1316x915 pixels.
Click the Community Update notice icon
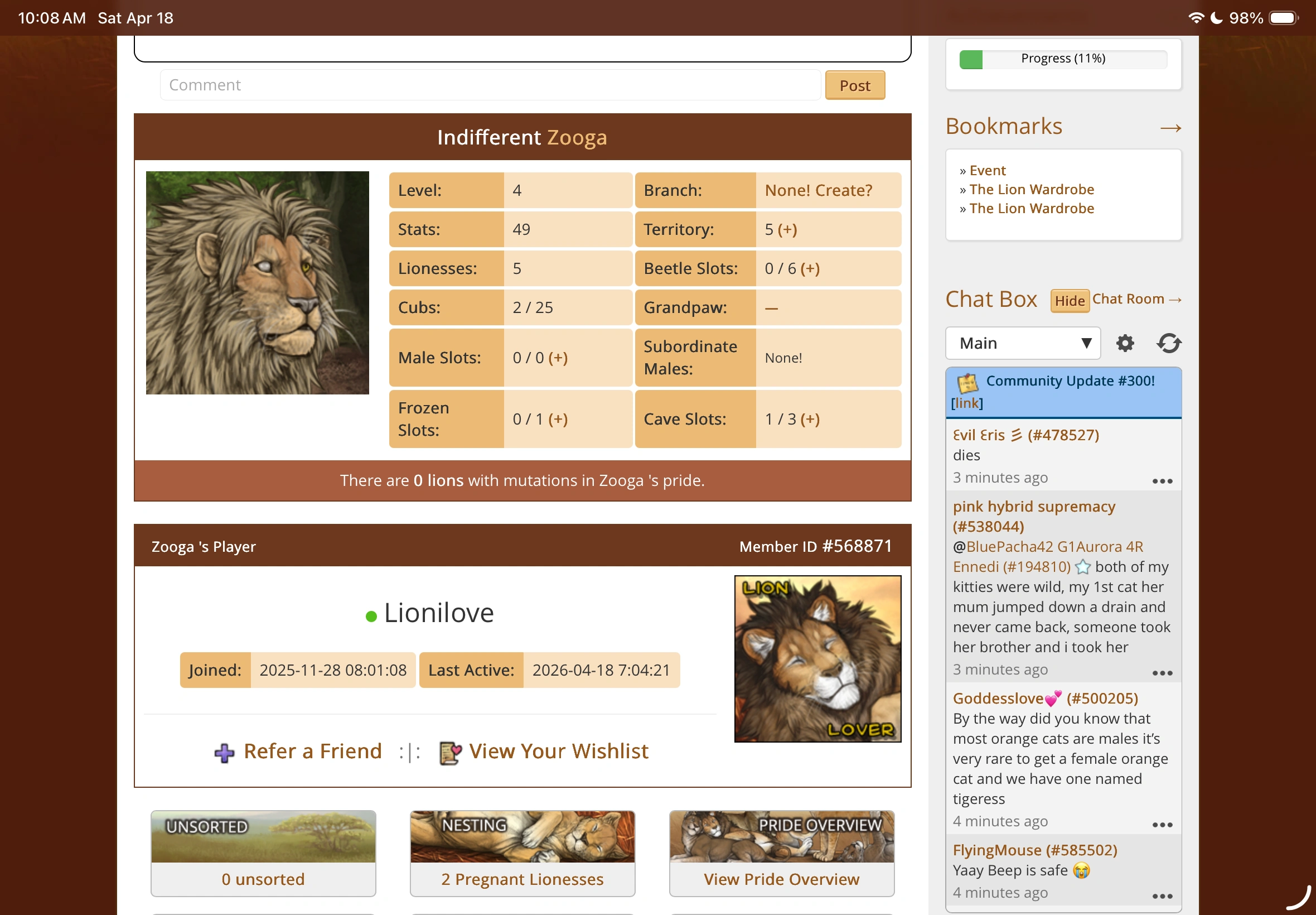[967, 382]
